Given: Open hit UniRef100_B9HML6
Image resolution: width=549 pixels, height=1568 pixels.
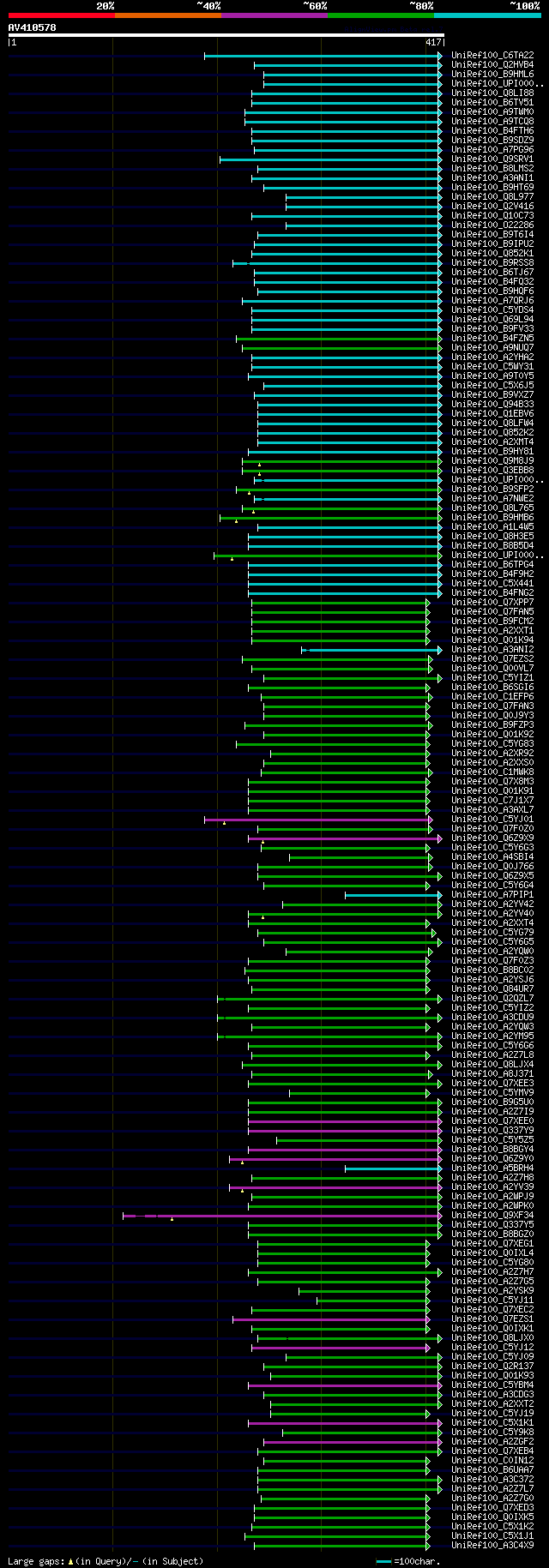Looking at the screenshot, I should pyautogui.click(x=492, y=75).
